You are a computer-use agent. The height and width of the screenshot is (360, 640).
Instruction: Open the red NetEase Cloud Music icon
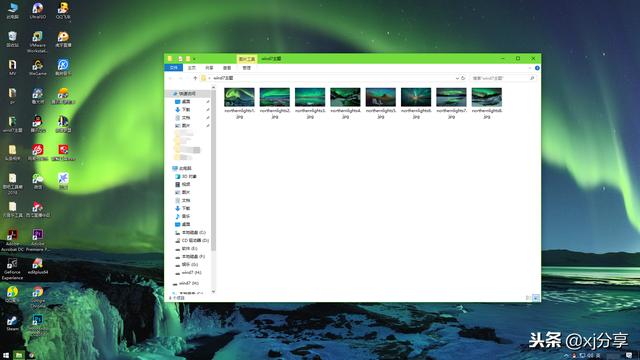coord(38,152)
